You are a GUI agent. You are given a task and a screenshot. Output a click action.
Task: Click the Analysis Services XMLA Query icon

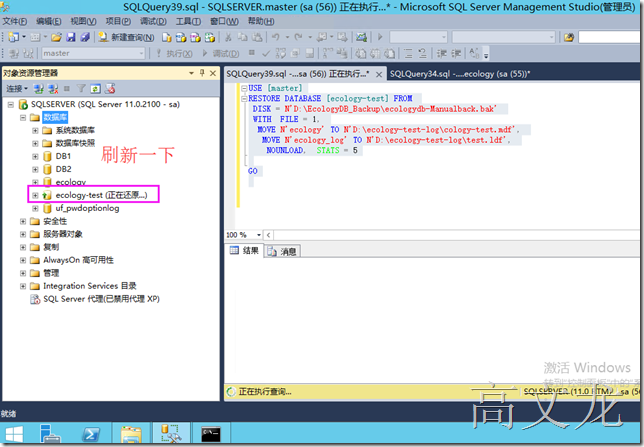click(x=209, y=37)
